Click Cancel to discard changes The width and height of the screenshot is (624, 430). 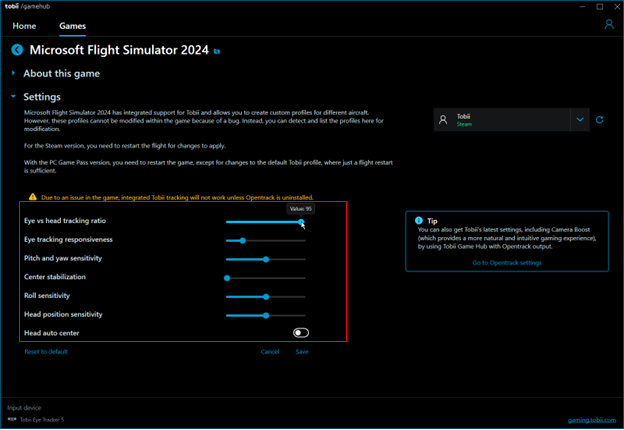270,352
